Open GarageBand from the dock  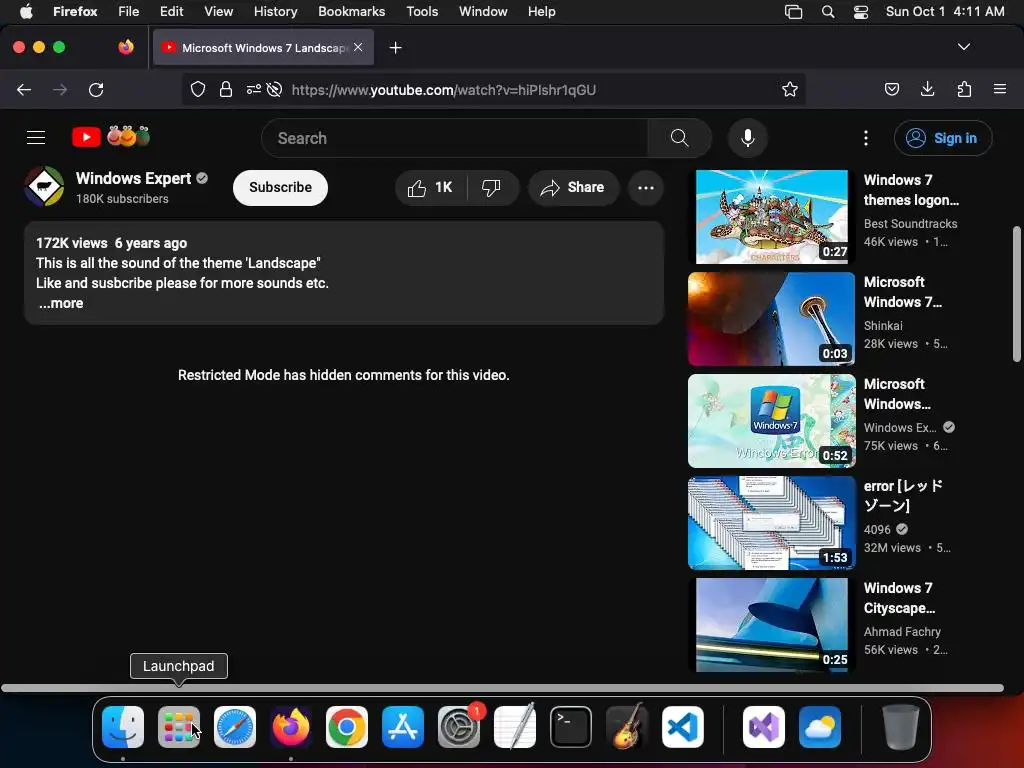click(627, 727)
